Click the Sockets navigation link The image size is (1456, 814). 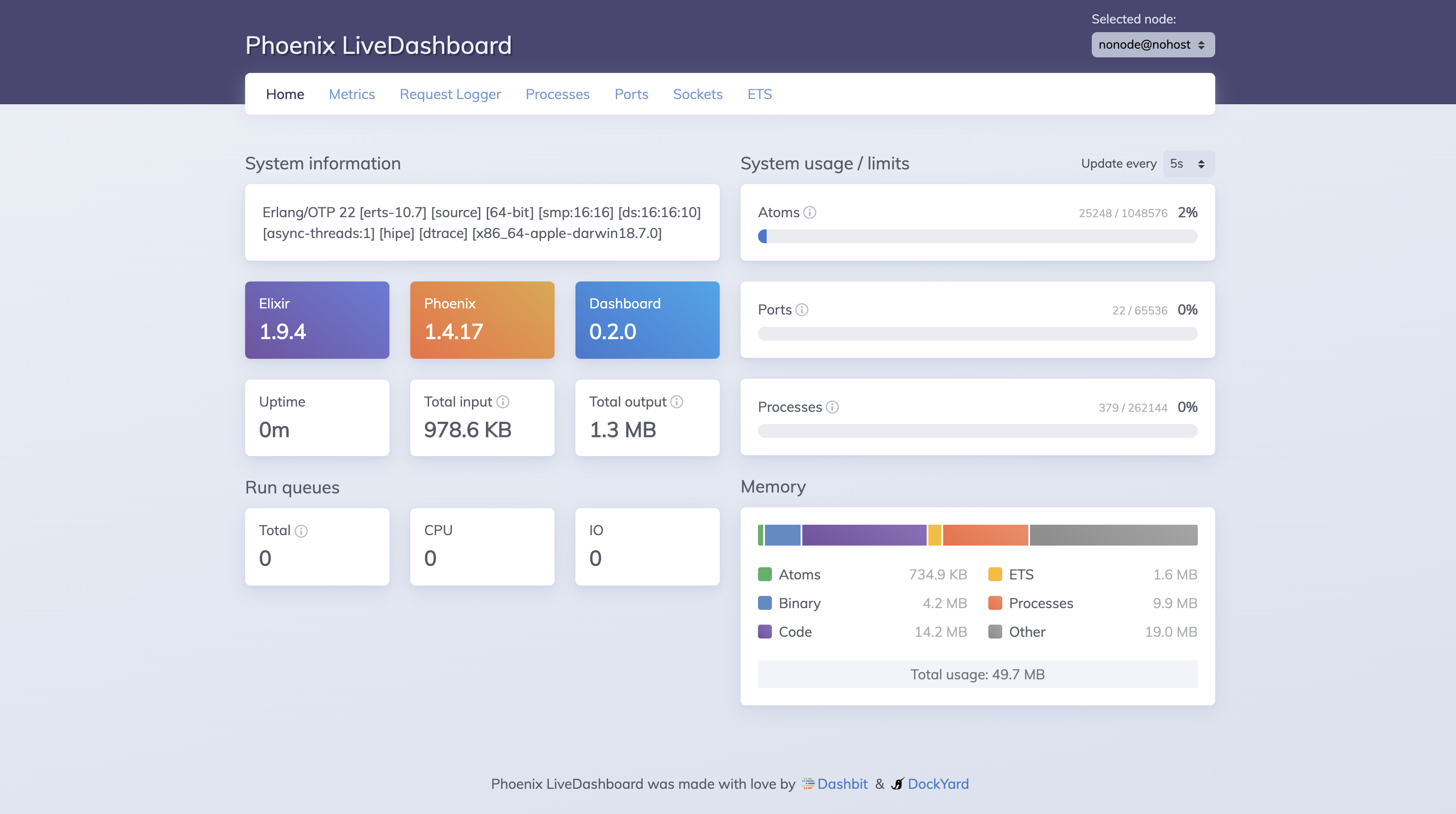click(698, 94)
